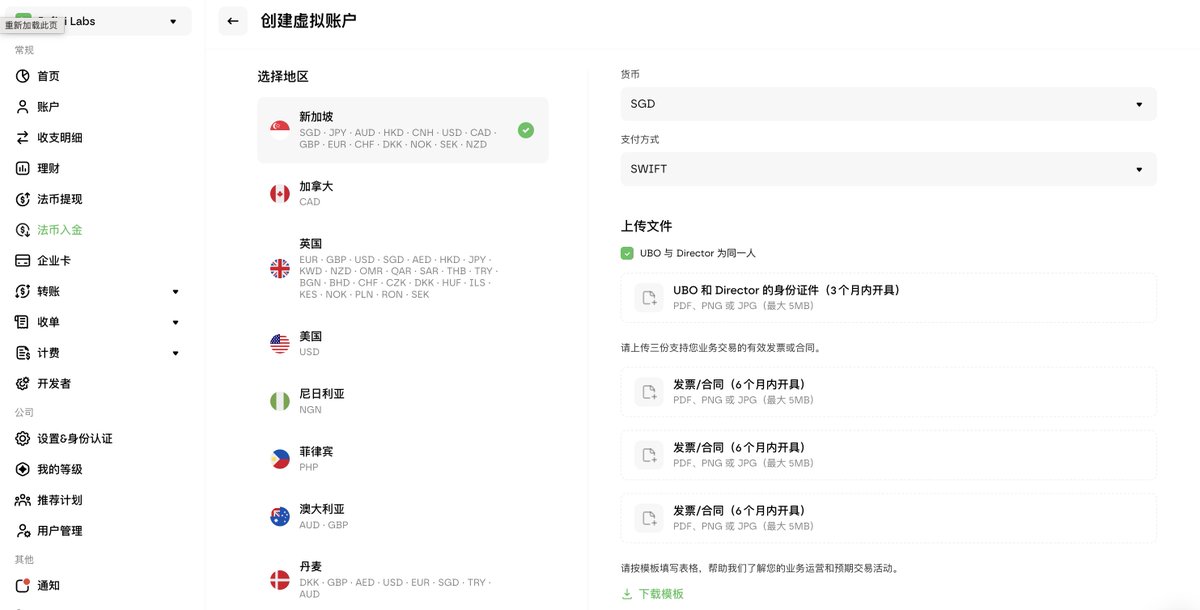Click the 理财 chart icon
Viewport: 1200px width, 610px height.
click(x=23, y=168)
